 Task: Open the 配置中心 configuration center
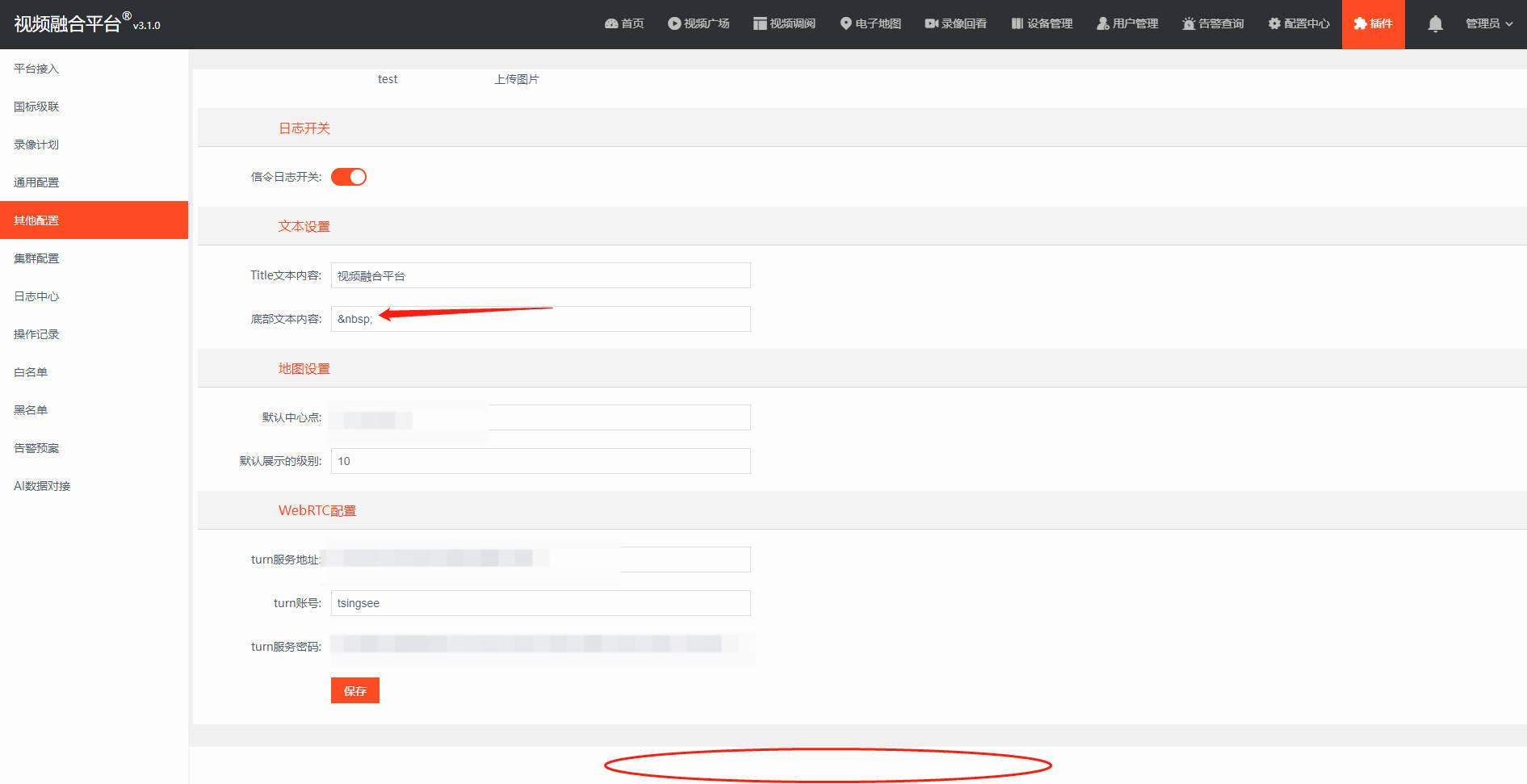pyautogui.click(x=1298, y=23)
